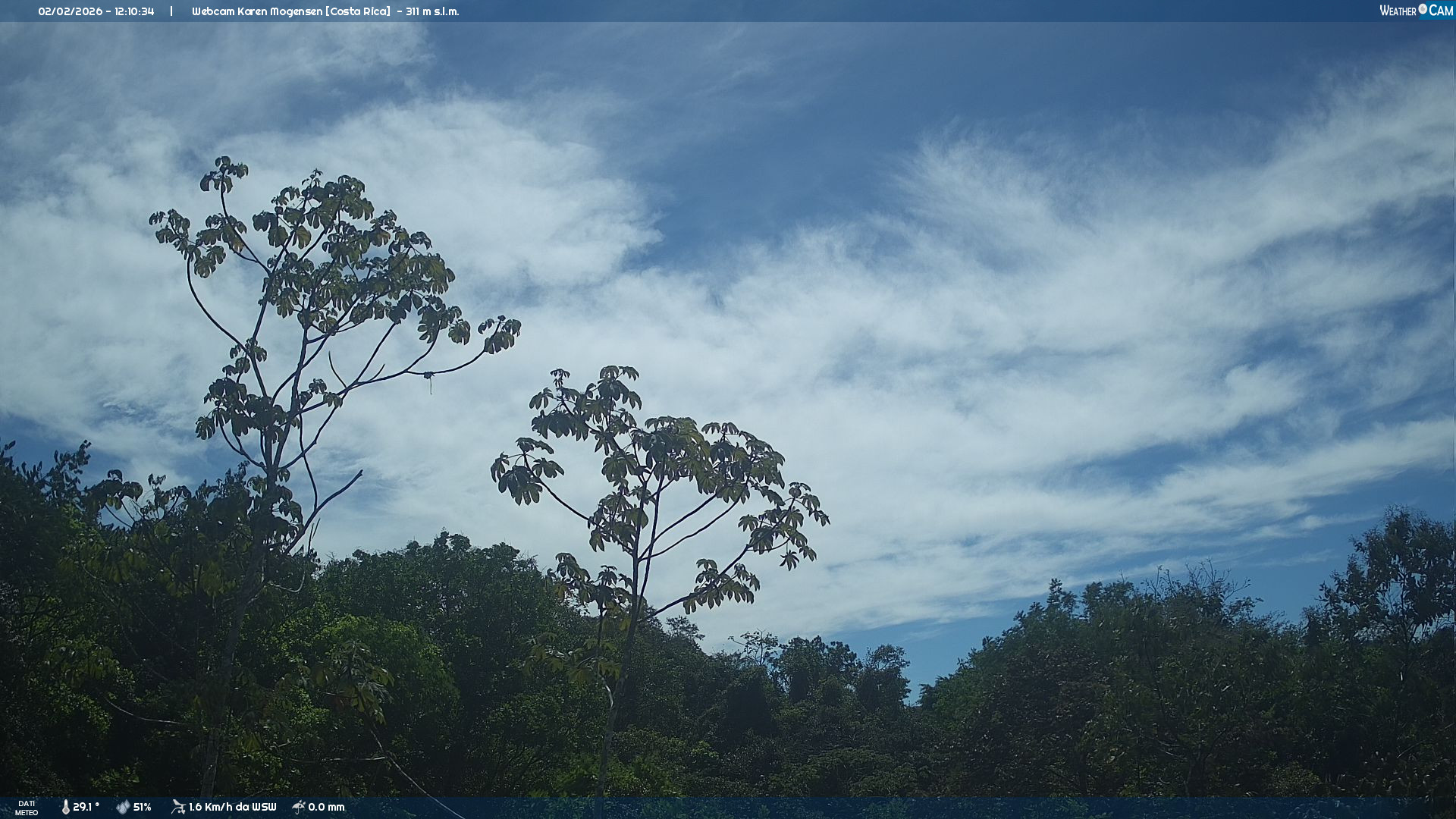Screen dimensions: 1456x819
Task: Click the 02/02/2026 date stamp
Action: [70, 11]
